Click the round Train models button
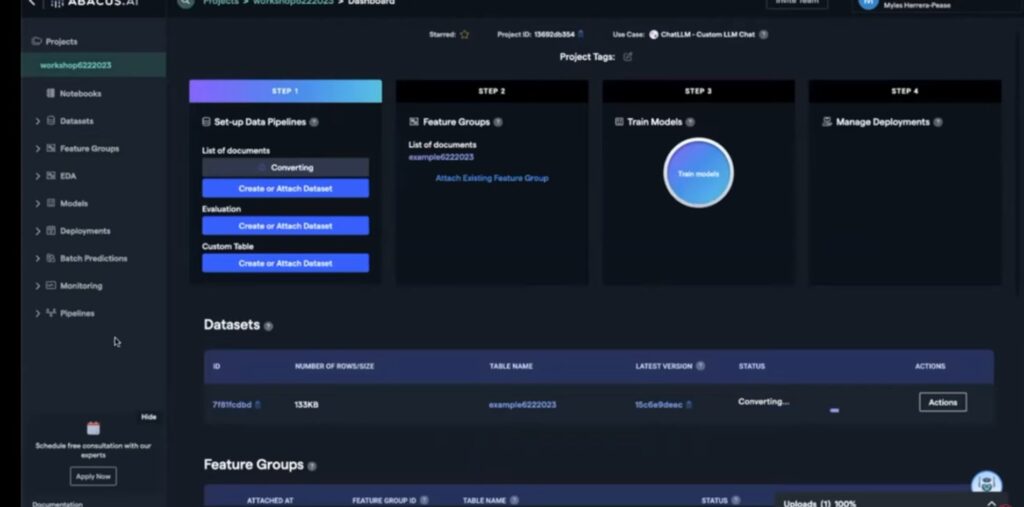 pos(698,173)
